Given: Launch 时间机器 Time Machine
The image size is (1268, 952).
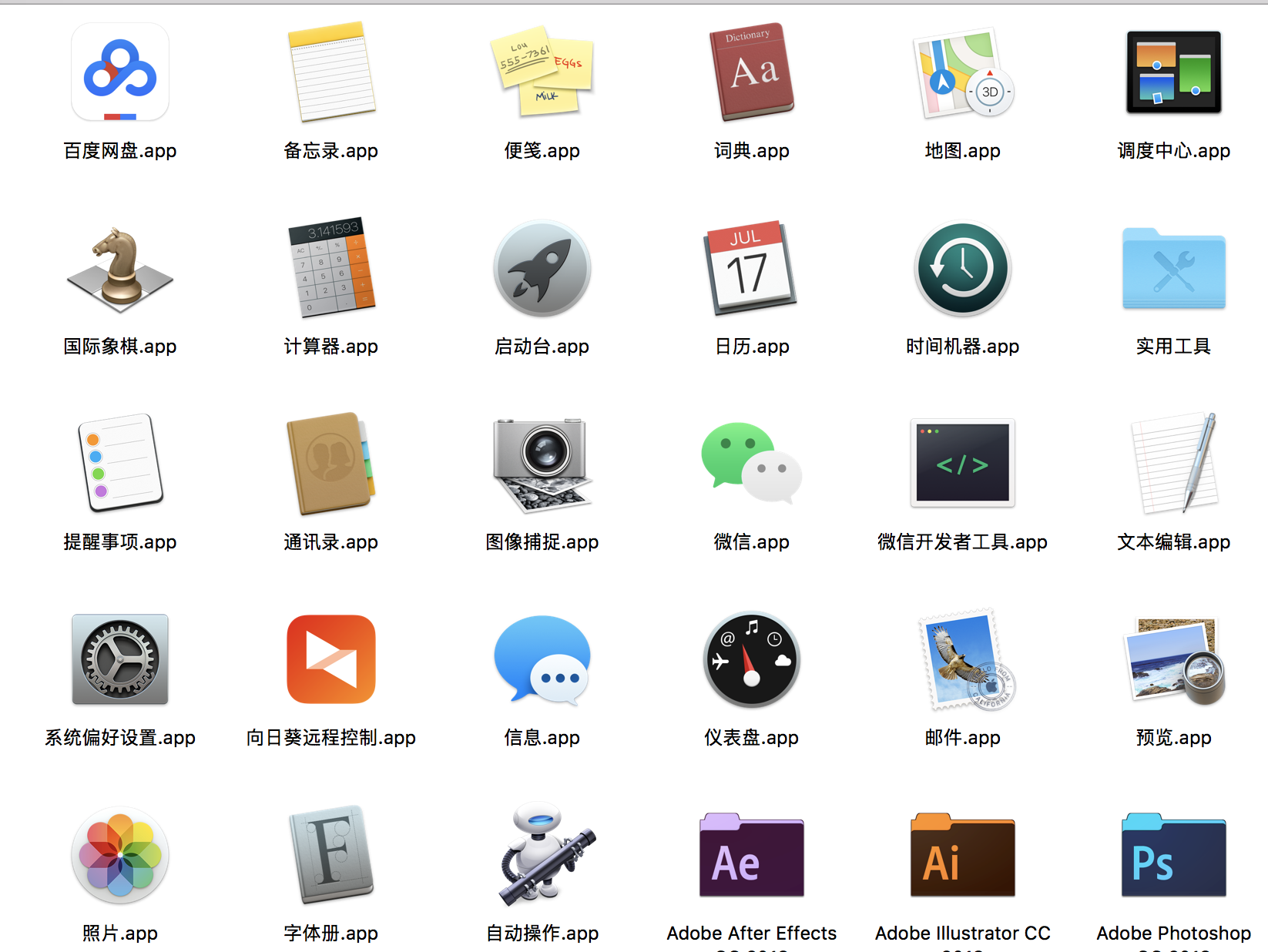Looking at the screenshot, I should click(962, 268).
